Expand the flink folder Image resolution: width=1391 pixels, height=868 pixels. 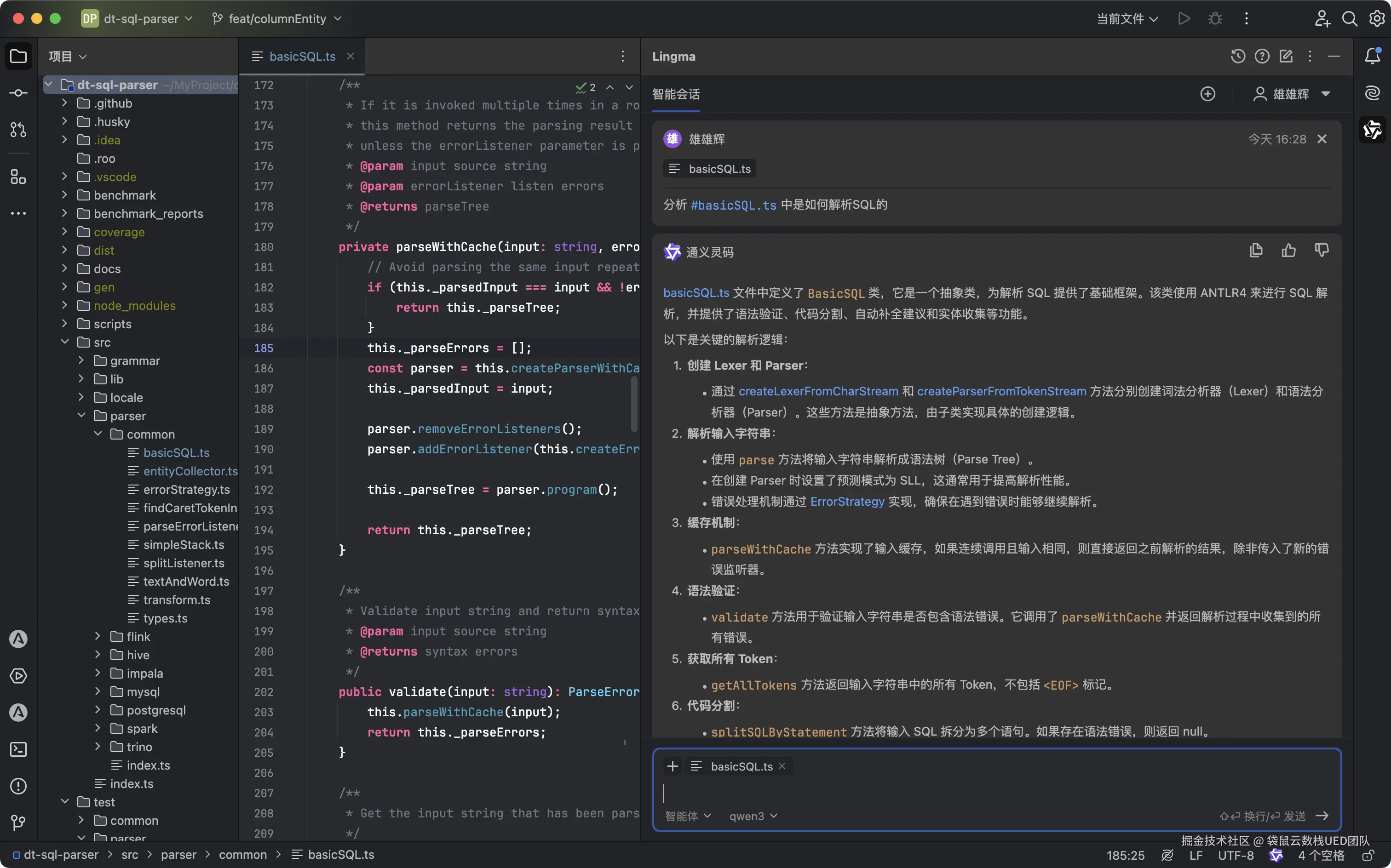coord(98,636)
